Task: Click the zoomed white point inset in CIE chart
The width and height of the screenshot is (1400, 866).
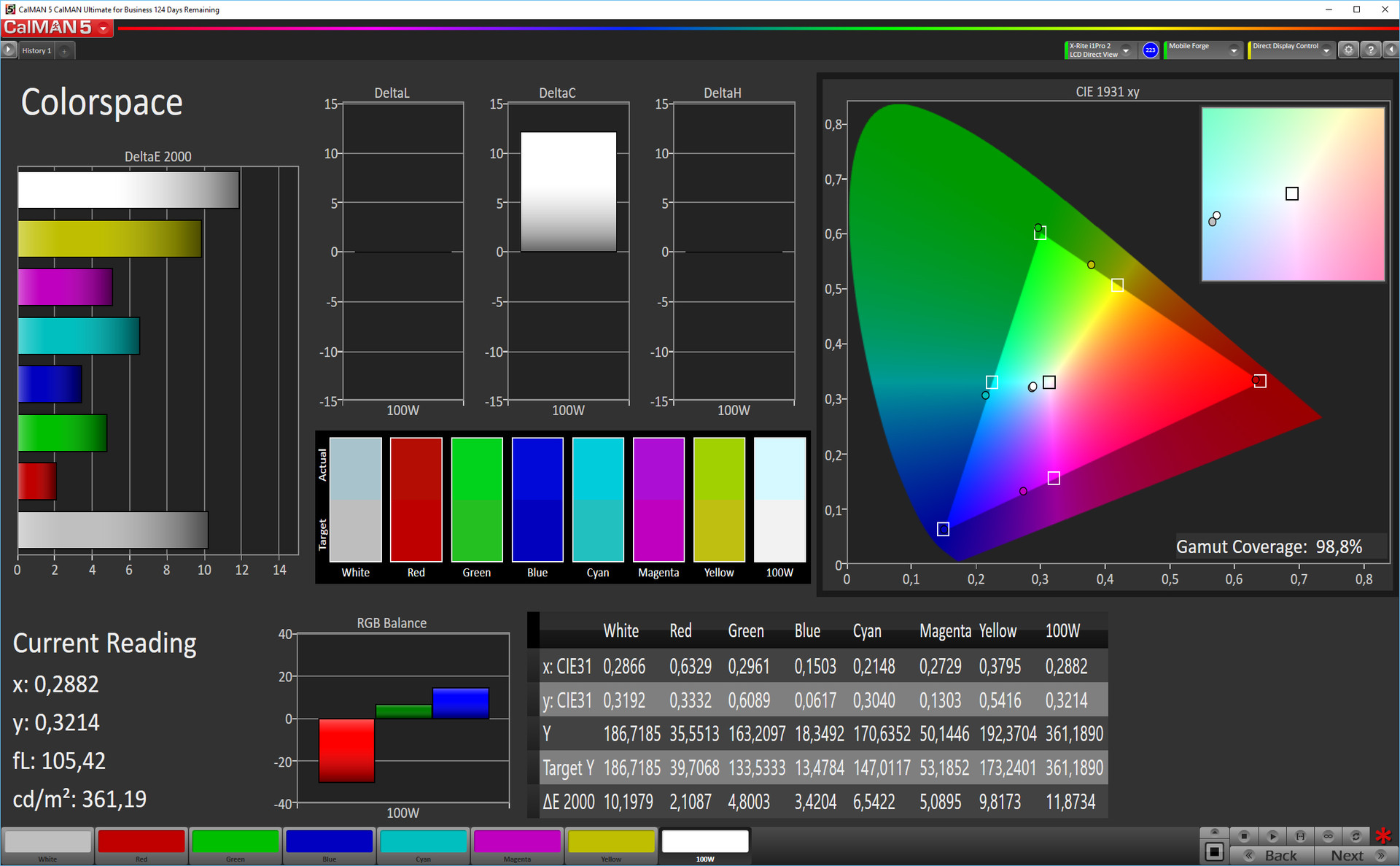Action: point(1293,194)
